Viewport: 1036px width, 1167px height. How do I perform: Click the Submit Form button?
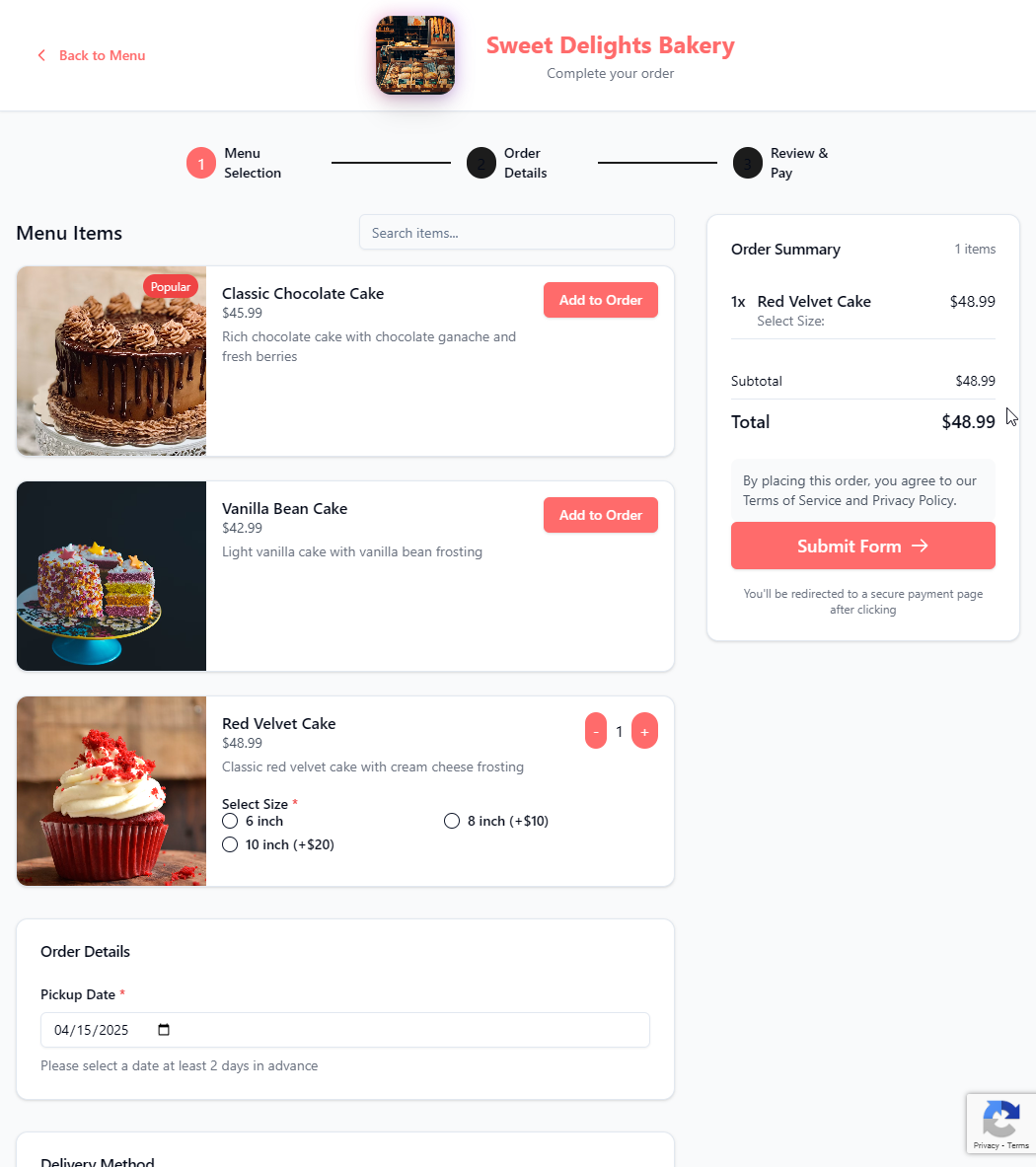click(x=862, y=546)
